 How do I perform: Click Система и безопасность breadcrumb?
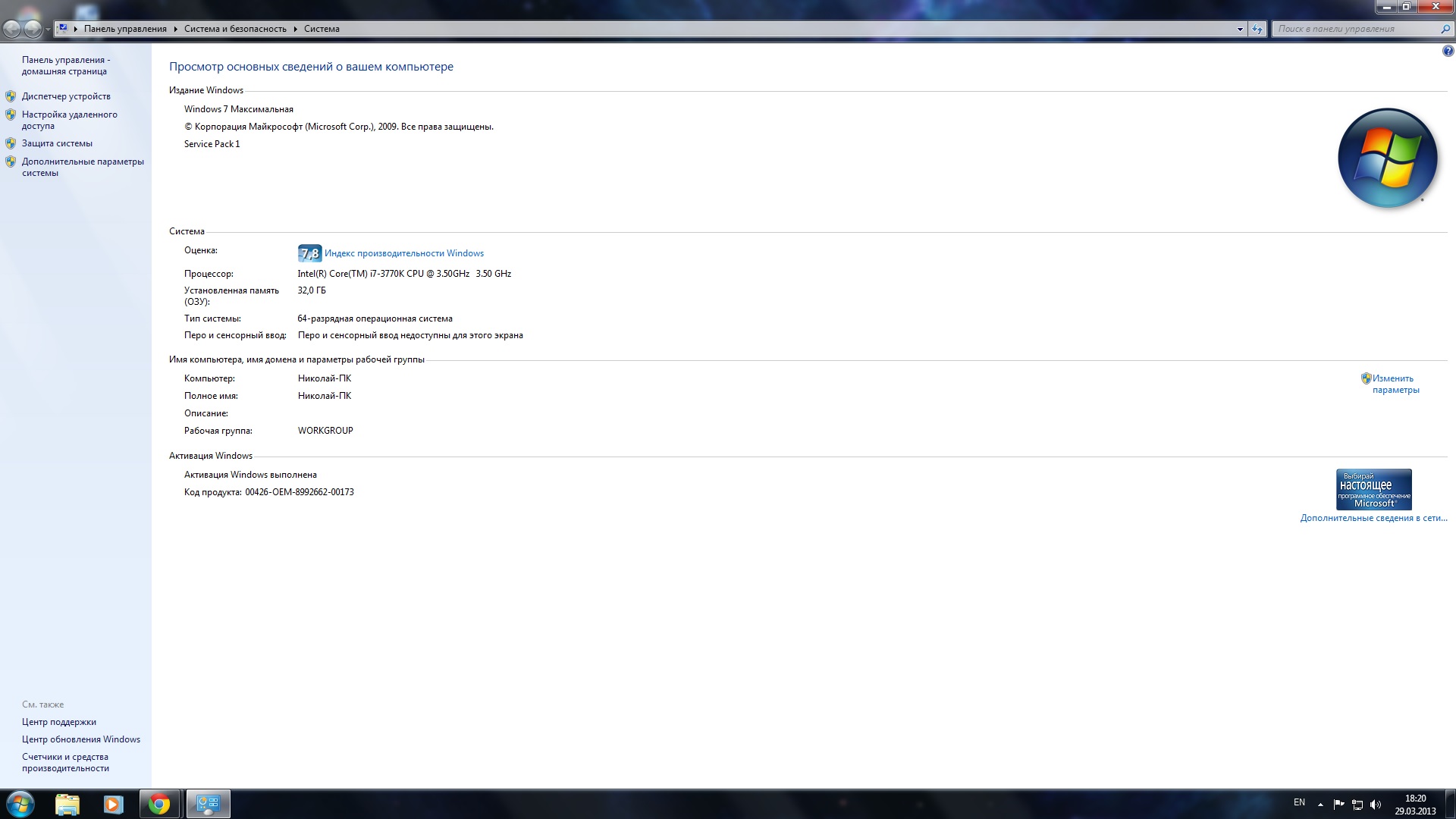pyautogui.click(x=235, y=29)
